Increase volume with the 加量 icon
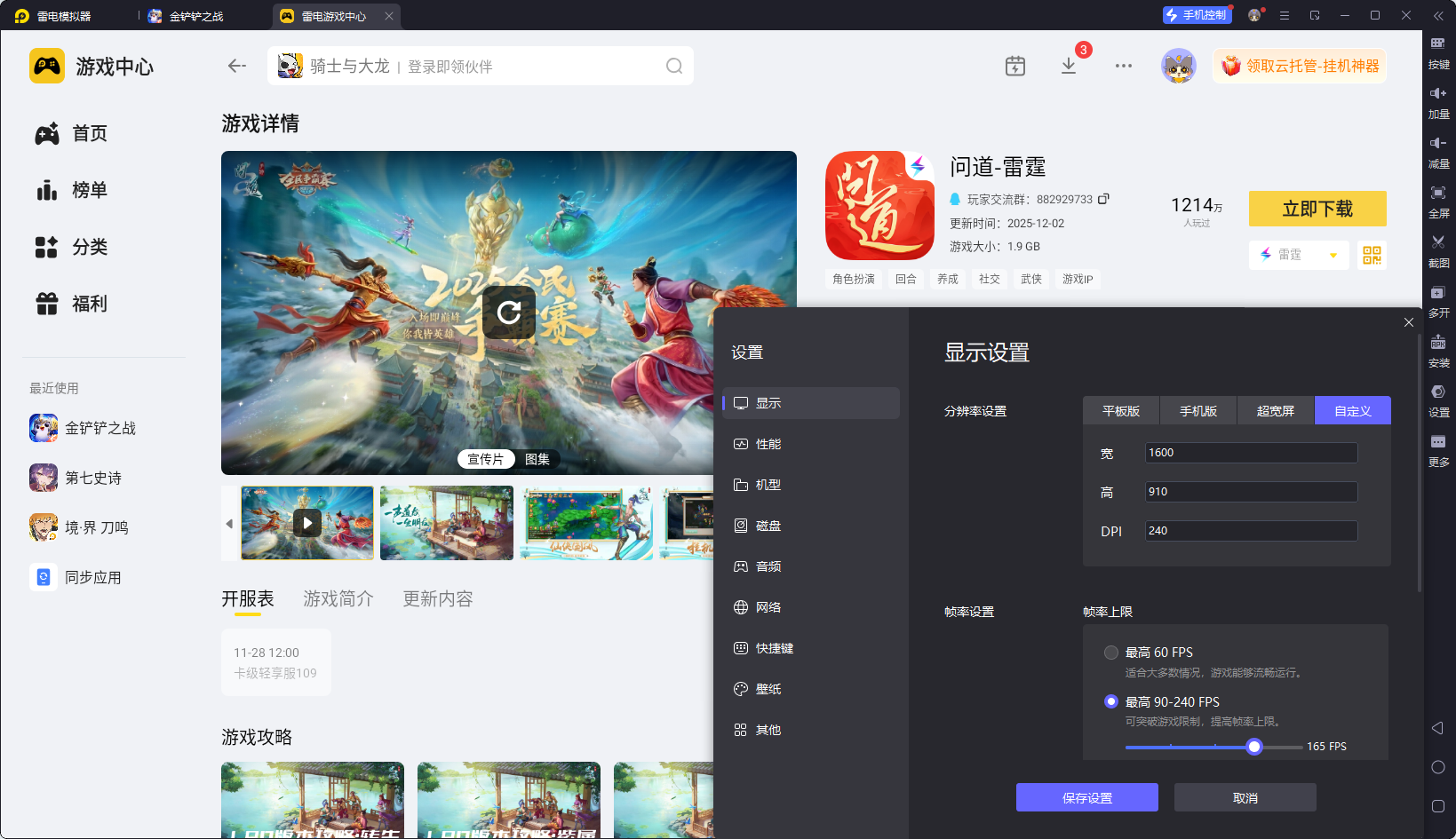This screenshot has height=839, width=1456. [x=1438, y=93]
